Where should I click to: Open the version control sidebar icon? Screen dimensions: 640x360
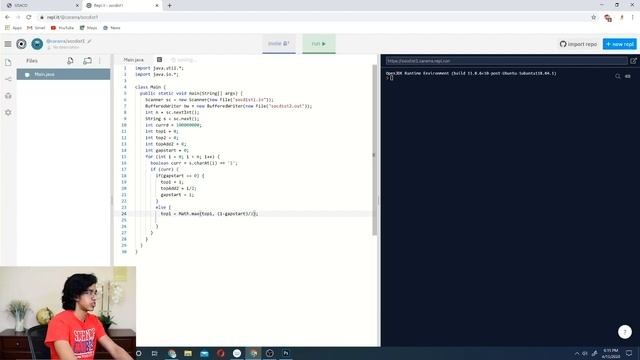coord(8,79)
